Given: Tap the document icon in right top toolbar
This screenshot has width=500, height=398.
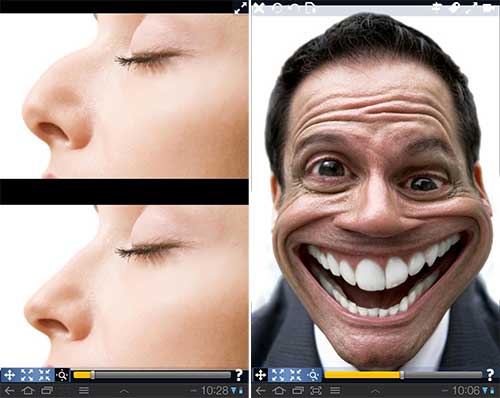Looking at the screenshot, I should (310, 8).
